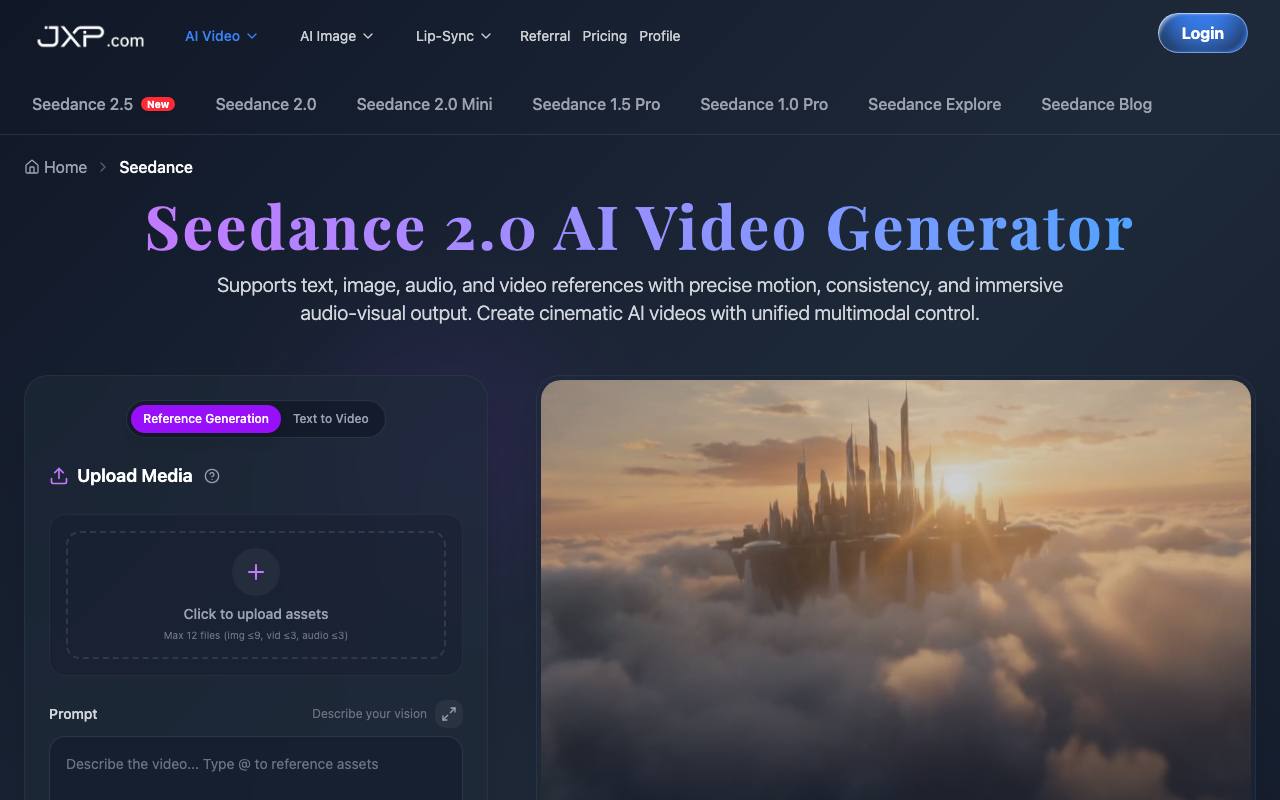Open the Seedance 1.5 Pro tab

(596, 104)
